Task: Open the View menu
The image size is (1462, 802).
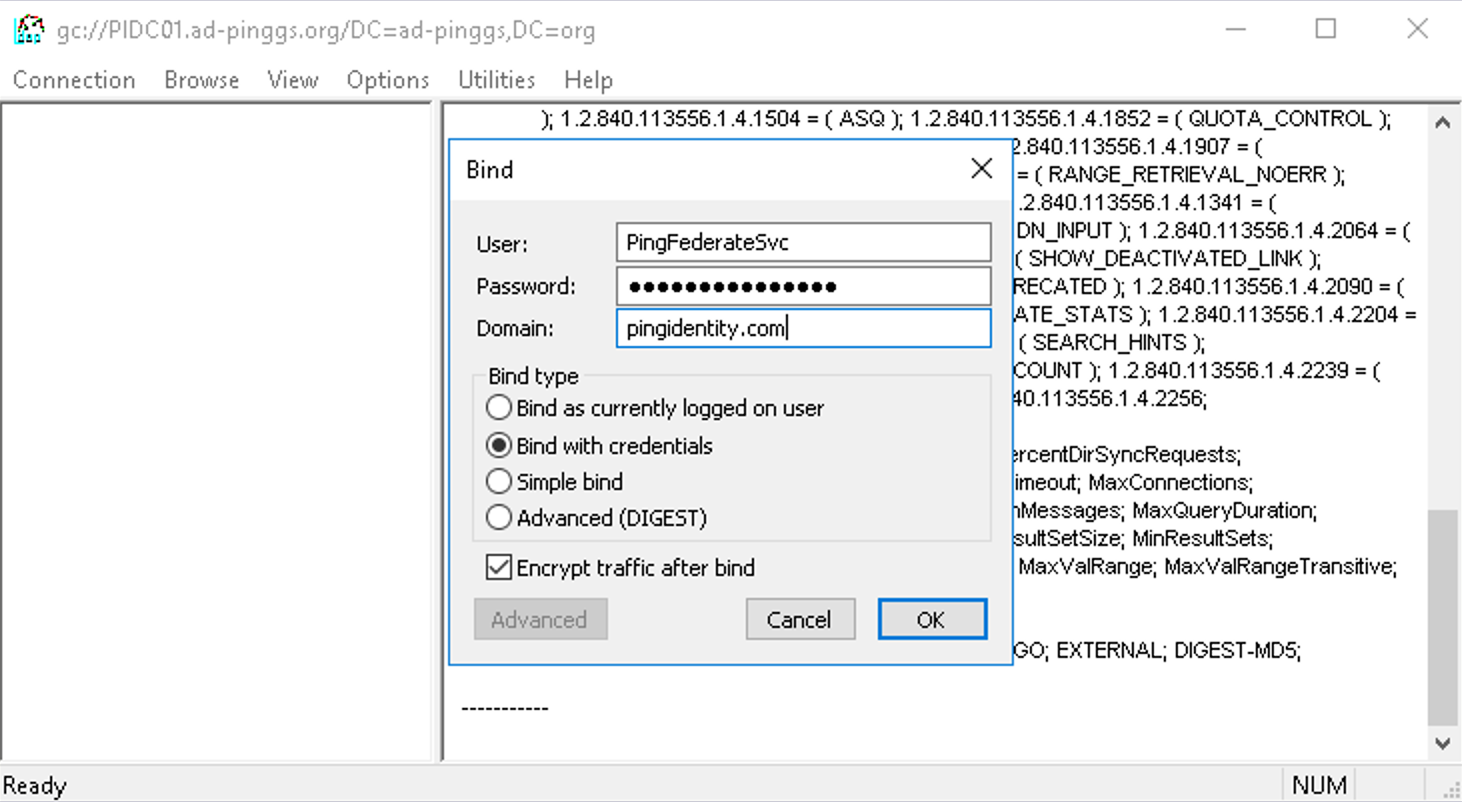Action: [x=292, y=80]
